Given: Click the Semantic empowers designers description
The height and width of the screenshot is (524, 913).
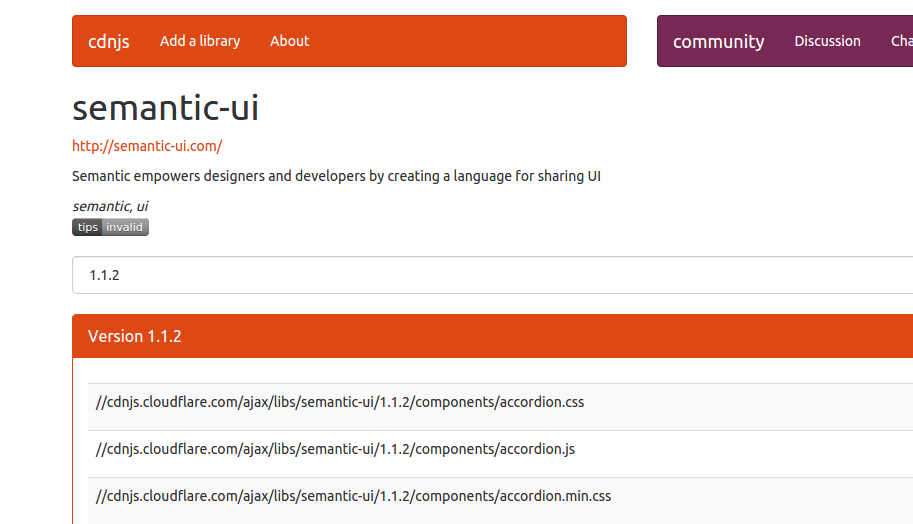Looking at the screenshot, I should (337, 176).
